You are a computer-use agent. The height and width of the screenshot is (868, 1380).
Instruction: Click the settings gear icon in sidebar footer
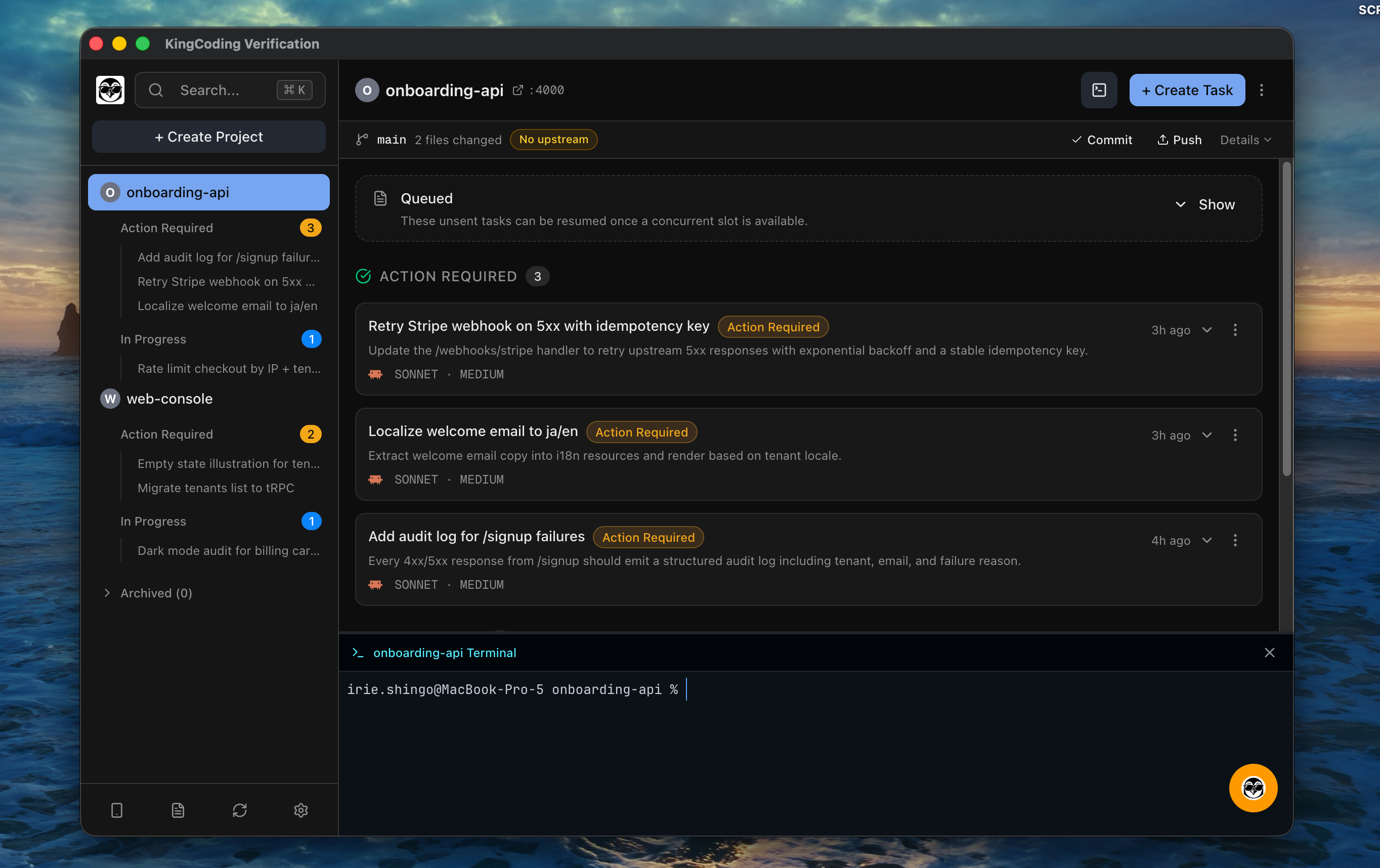(x=301, y=809)
